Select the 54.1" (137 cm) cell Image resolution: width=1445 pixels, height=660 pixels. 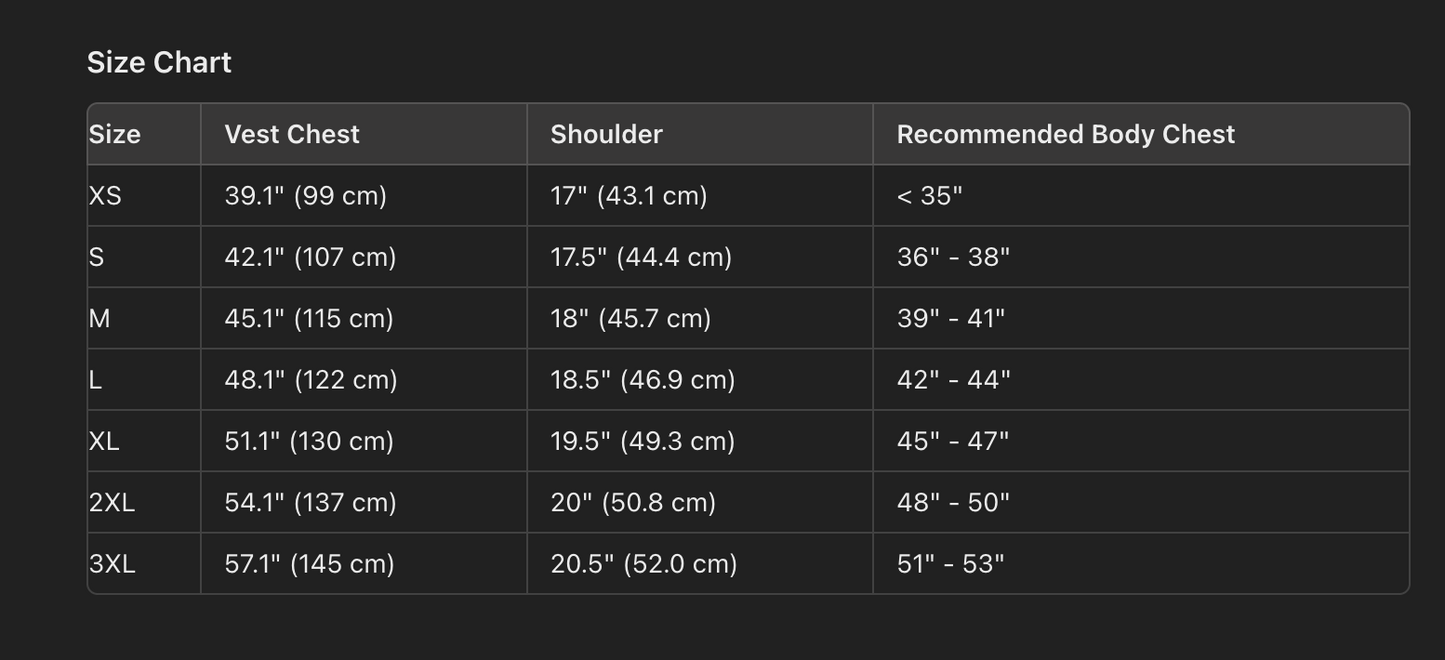click(x=310, y=502)
